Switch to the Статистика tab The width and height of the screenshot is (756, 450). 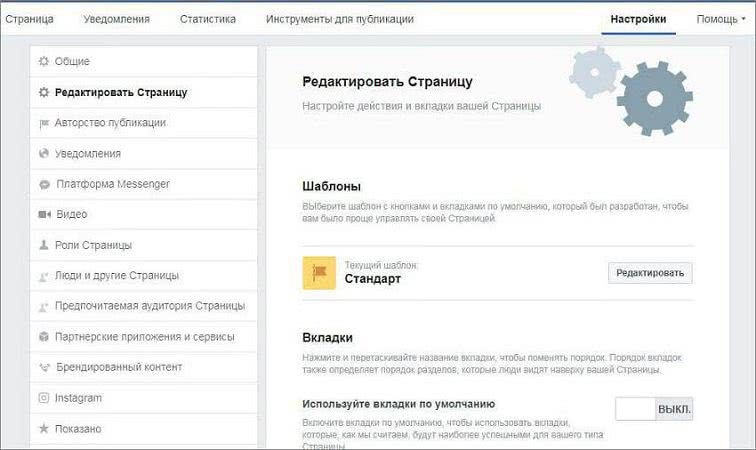pyautogui.click(x=208, y=19)
